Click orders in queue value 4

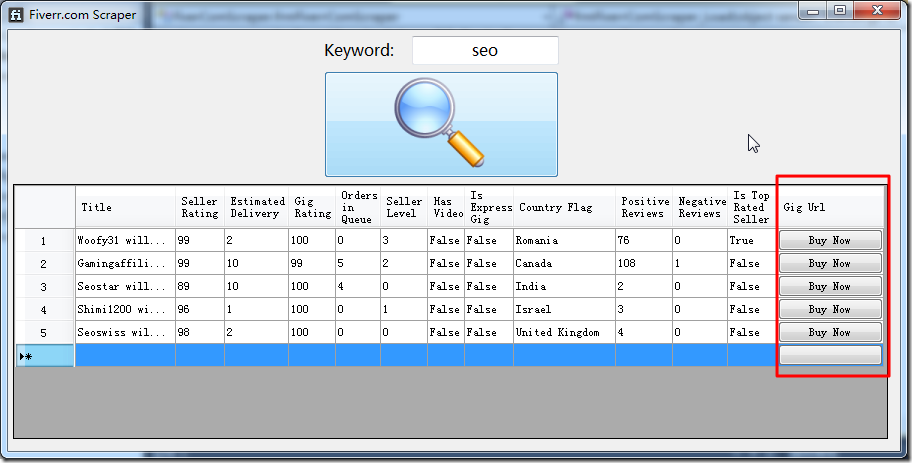pos(358,286)
